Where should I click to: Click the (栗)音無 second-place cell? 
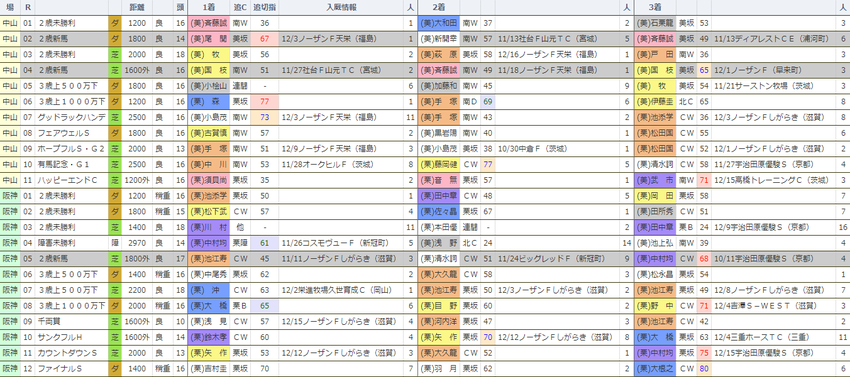(439, 180)
